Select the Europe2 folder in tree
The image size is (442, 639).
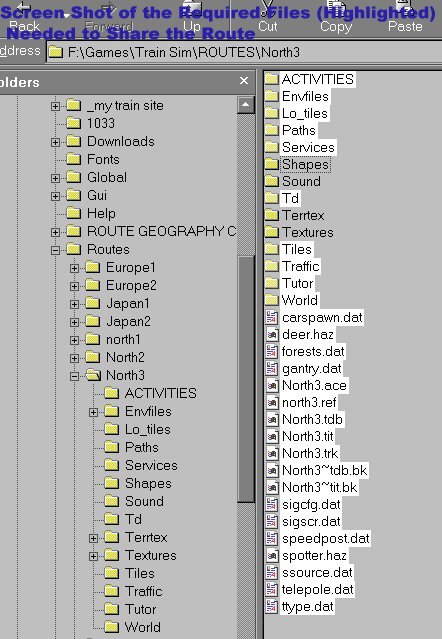(131, 285)
